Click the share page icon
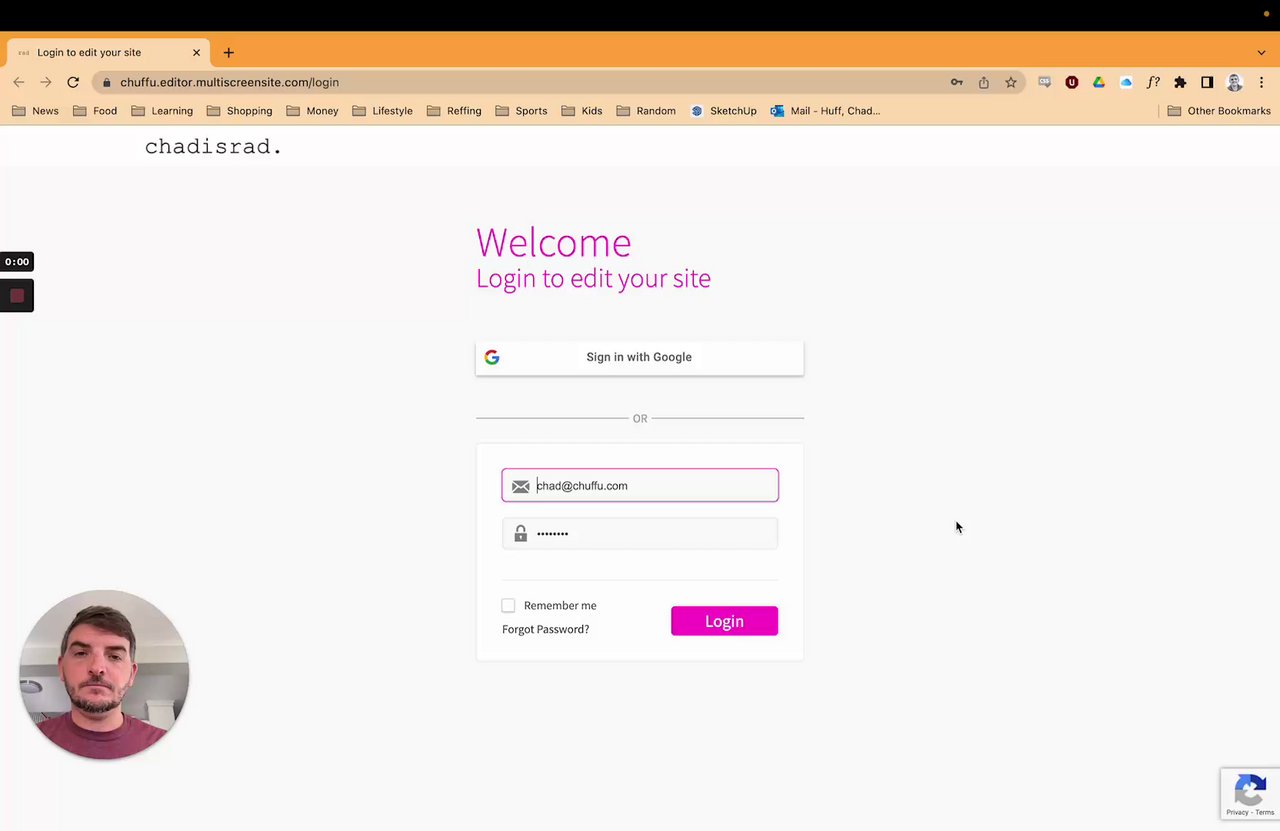Image resolution: width=1280 pixels, height=831 pixels. [x=984, y=82]
